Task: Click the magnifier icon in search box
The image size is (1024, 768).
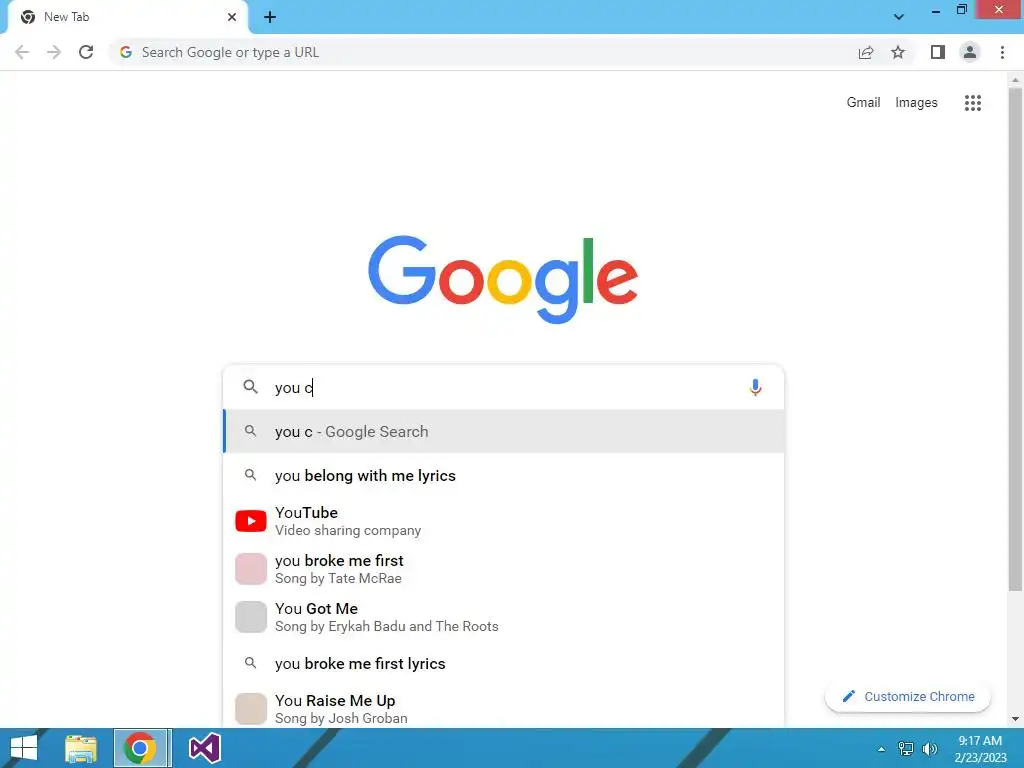Action: point(251,387)
